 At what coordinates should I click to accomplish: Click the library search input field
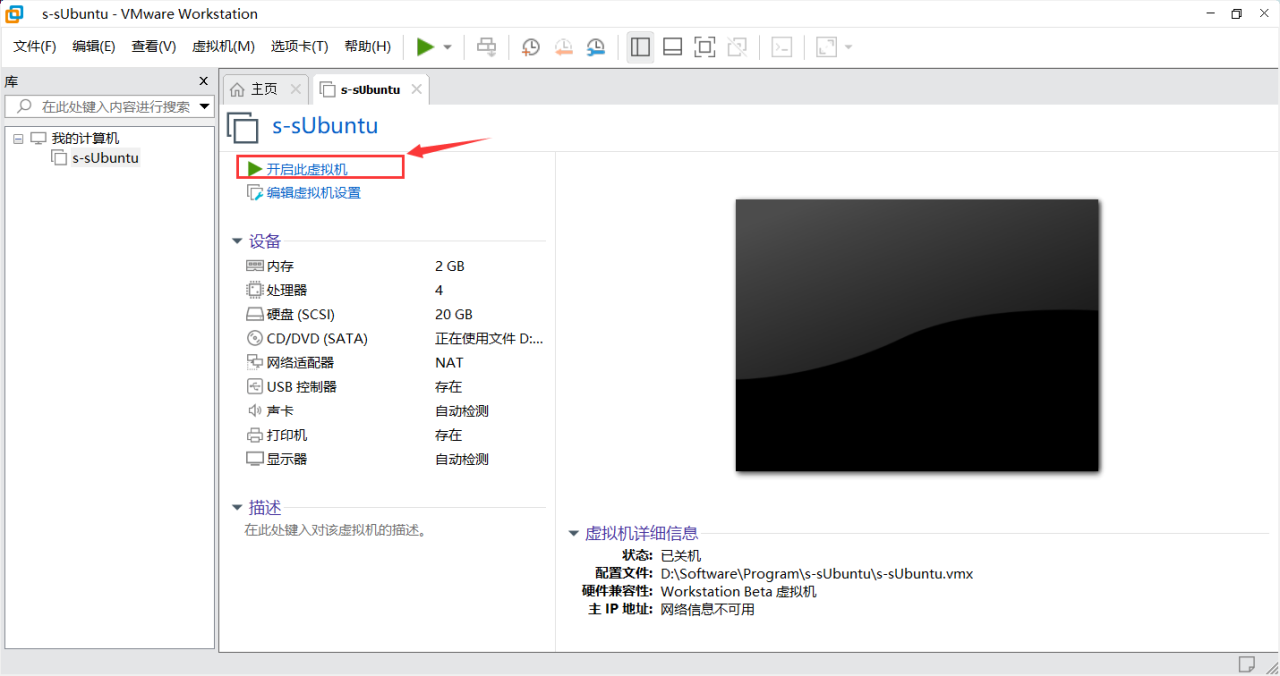(x=115, y=107)
